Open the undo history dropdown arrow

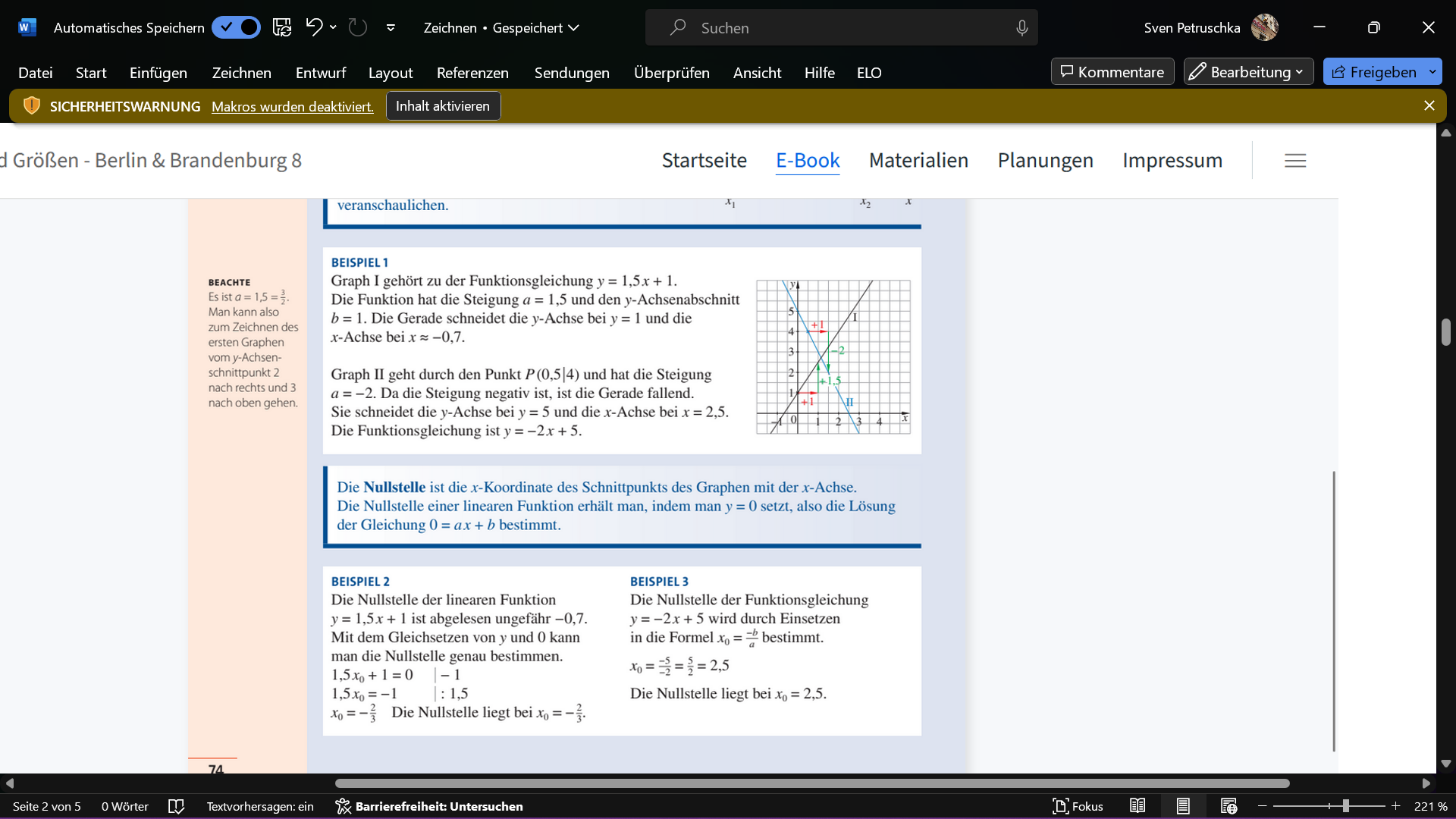[x=333, y=27]
